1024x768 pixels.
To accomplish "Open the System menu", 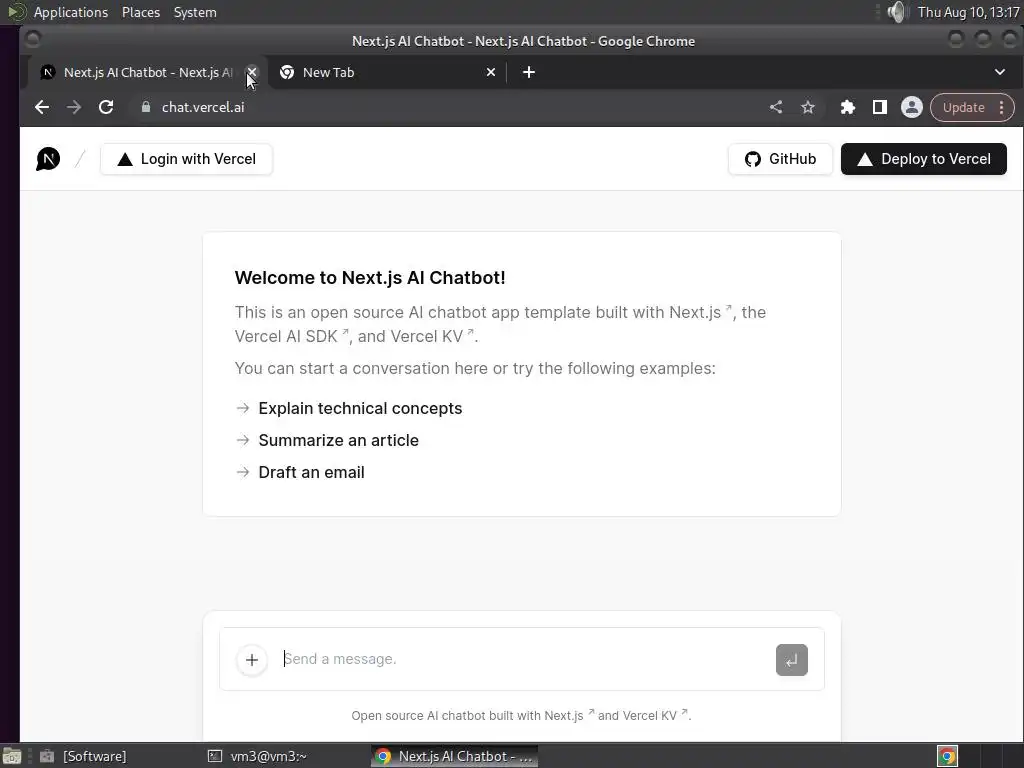I will (x=195, y=12).
